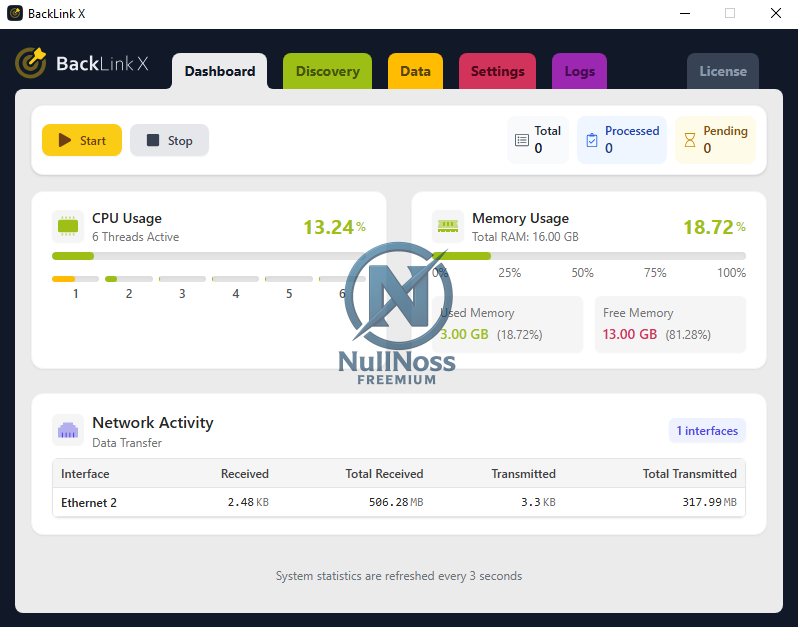The image size is (798, 627).
Task: Click the Processed clipboard icon
Action: coord(591,140)
